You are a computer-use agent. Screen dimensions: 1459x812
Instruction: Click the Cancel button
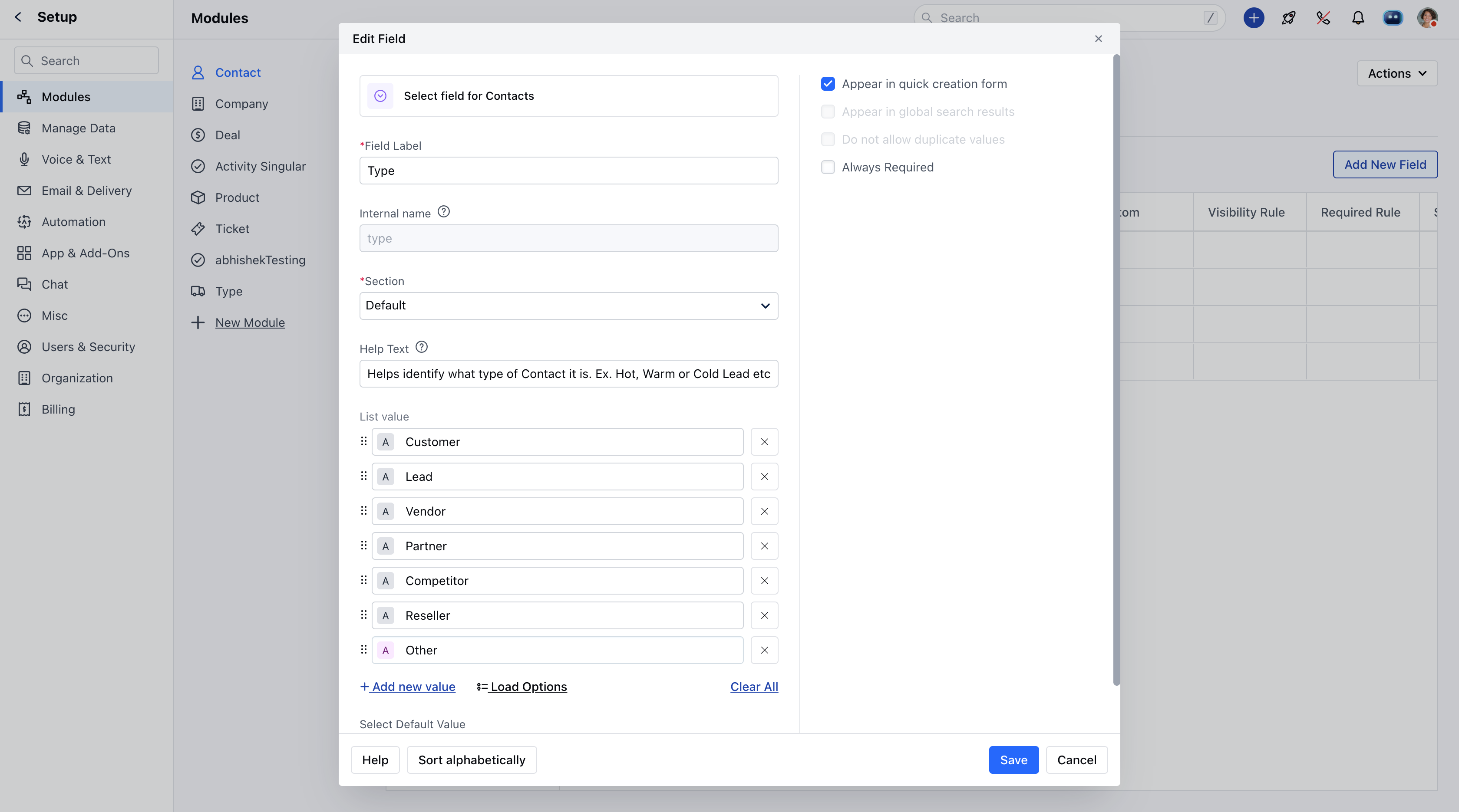1077,760
